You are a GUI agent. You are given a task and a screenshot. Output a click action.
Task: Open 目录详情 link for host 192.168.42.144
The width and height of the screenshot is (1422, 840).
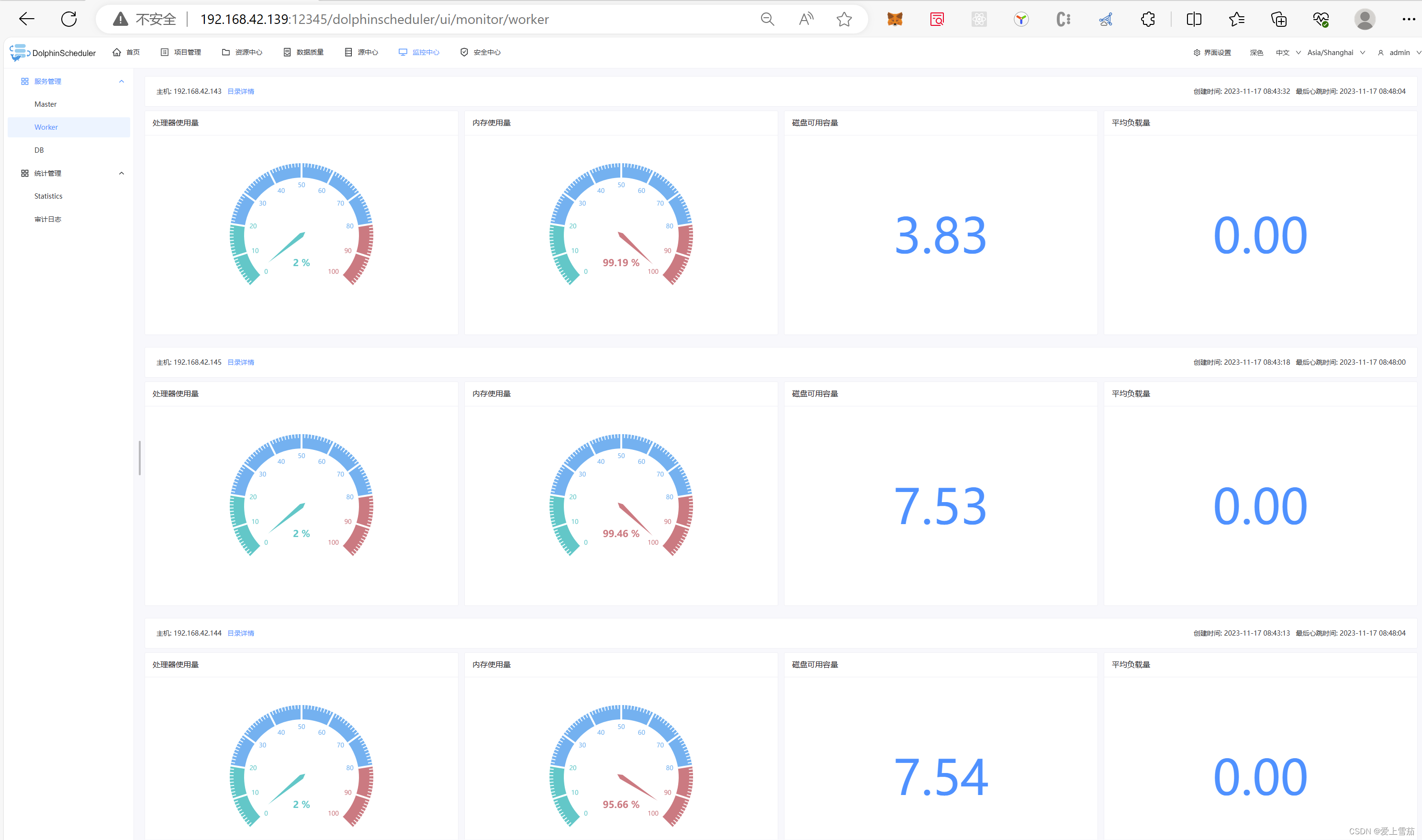click(x=240, y=633)
